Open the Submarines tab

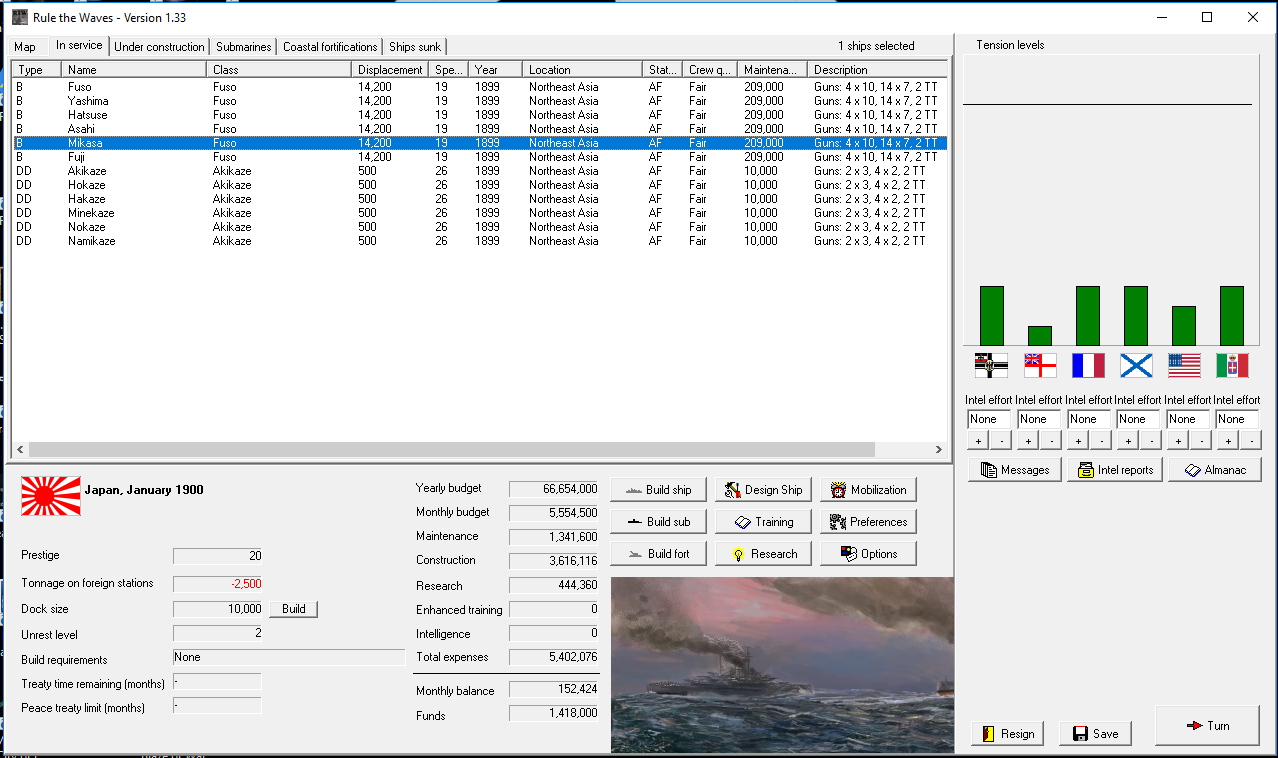pos(243,47)
